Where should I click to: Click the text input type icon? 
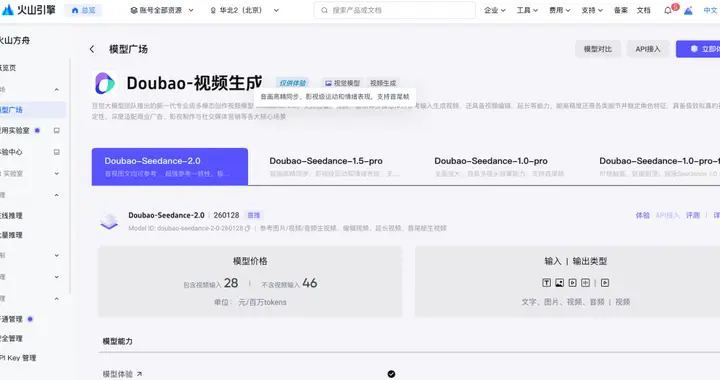coord(546,283)
